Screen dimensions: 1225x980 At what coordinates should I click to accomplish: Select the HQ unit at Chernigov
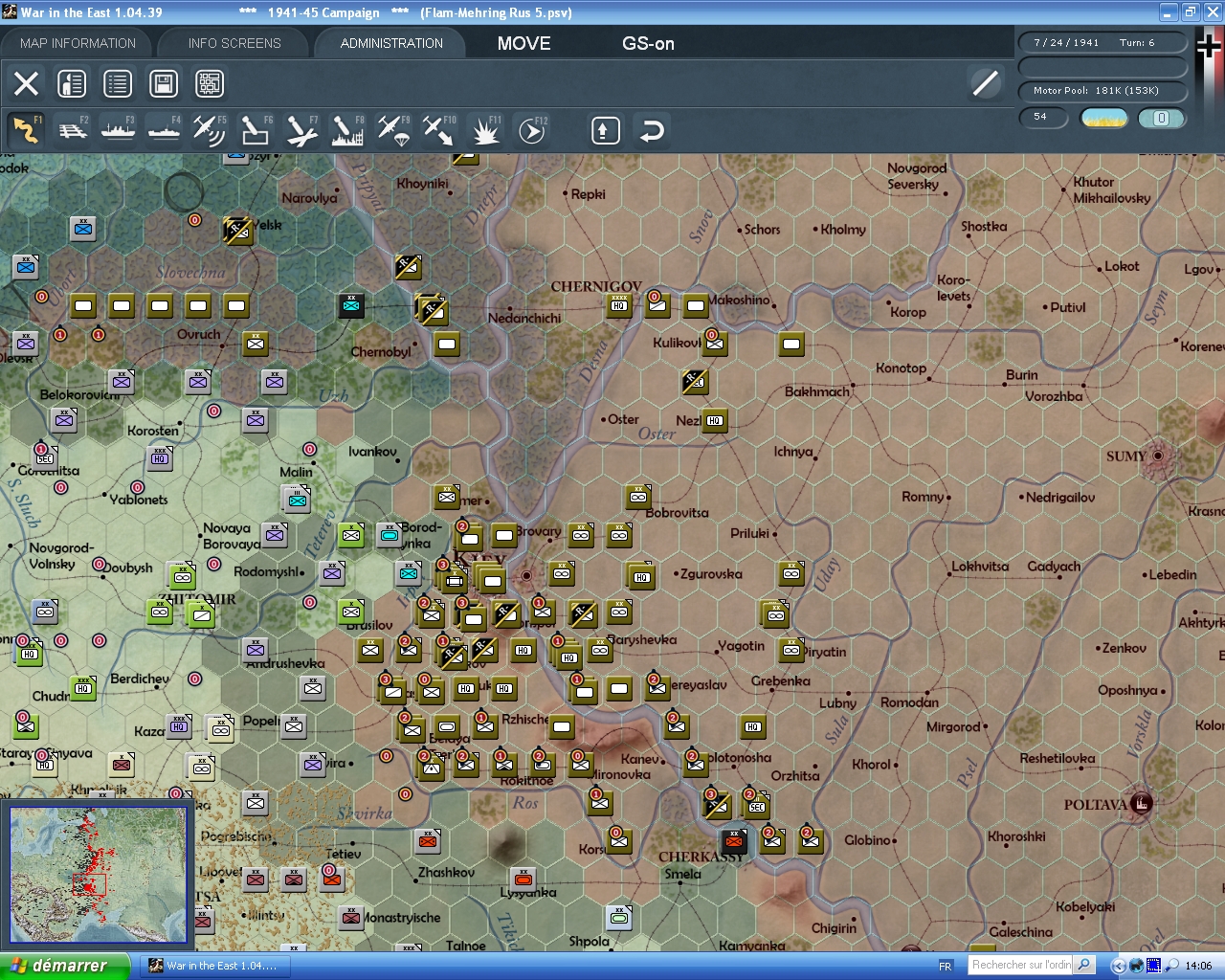619,305
